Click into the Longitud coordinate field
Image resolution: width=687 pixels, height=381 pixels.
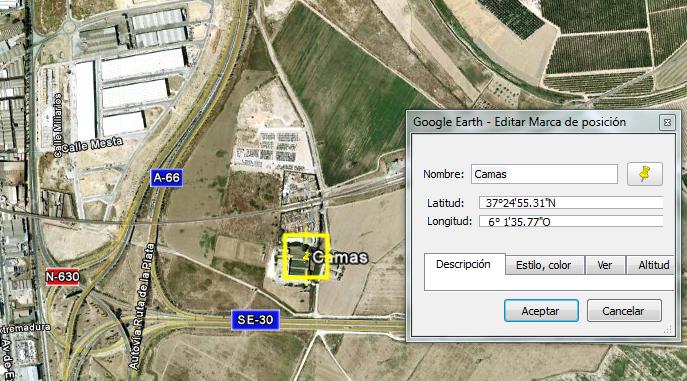click(x=571, y=221)
